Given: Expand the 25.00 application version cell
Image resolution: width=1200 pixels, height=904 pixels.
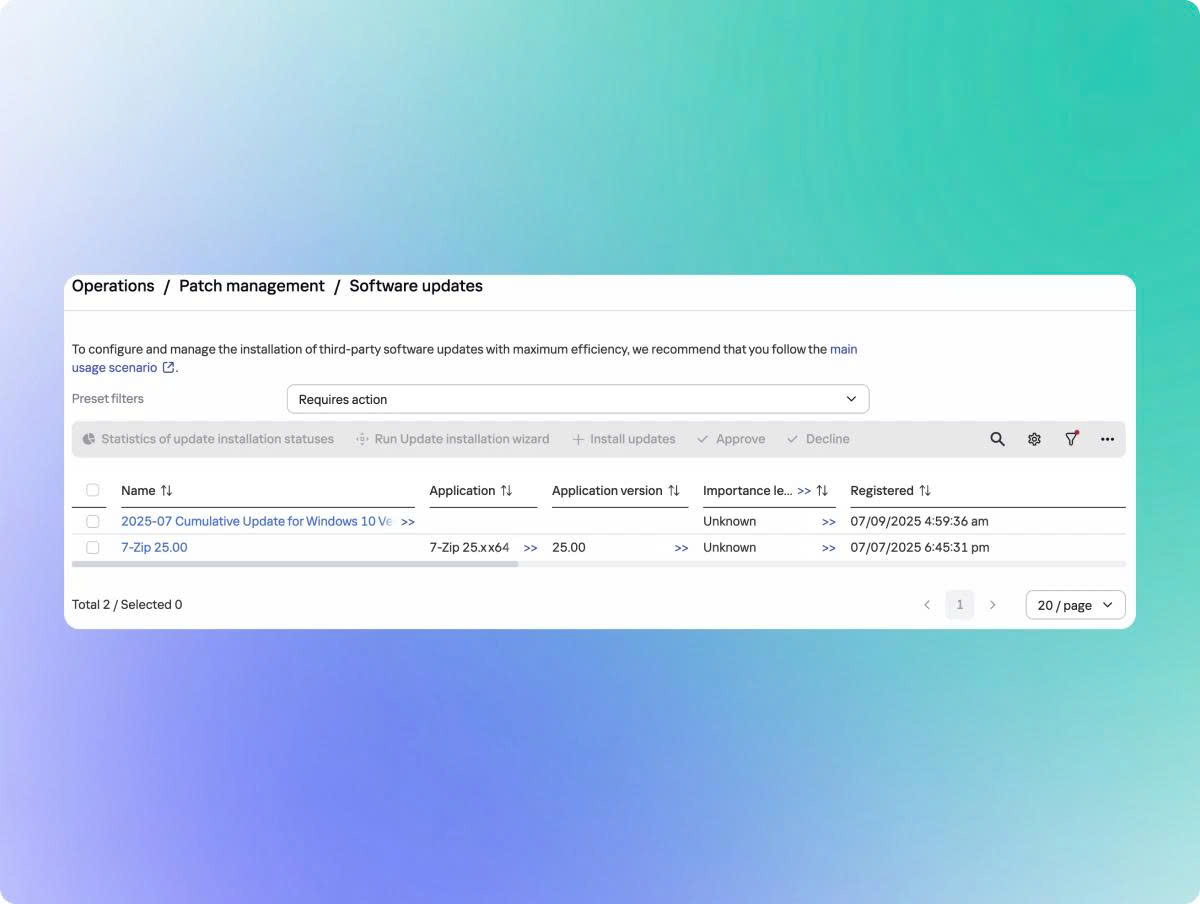Looking at the screenshot, I should [x=681, y=548].
